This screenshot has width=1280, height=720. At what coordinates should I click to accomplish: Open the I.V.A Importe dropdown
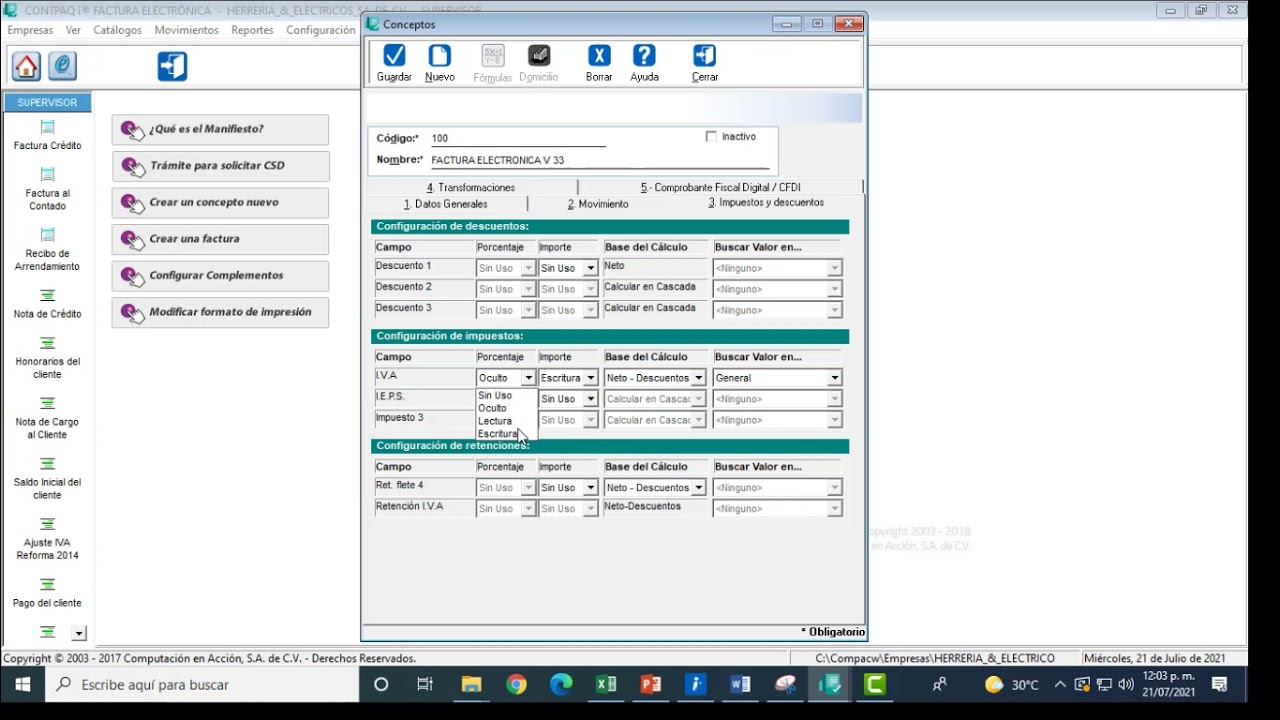click(x=590, y=378)
